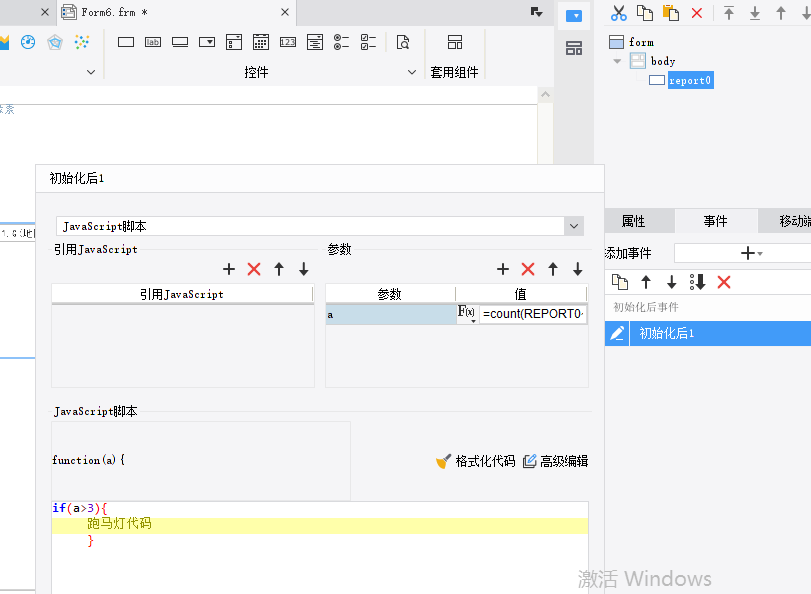Select the 初始化后1 event row

click(708, 333)
